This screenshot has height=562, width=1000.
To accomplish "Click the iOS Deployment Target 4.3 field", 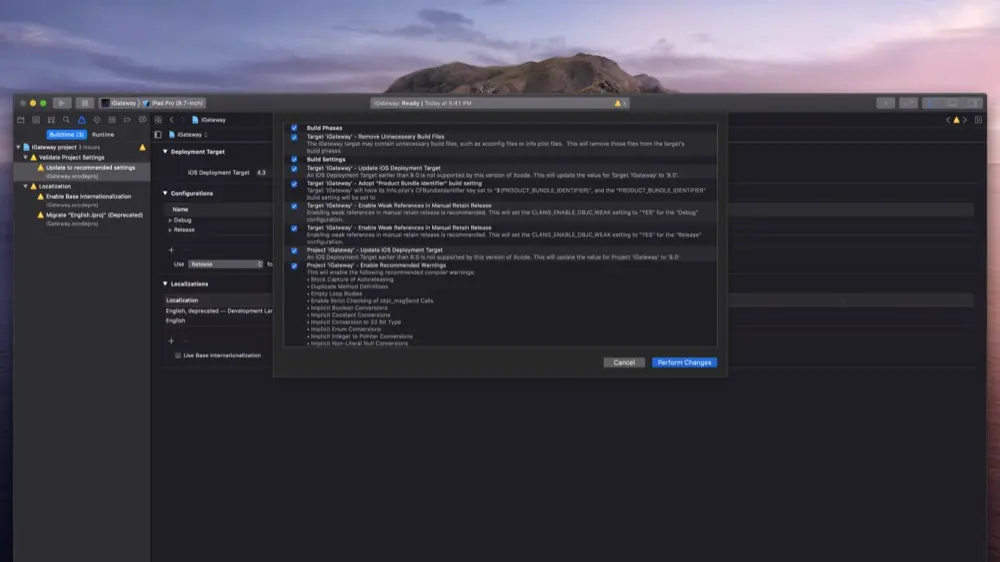I will [261, 173].
